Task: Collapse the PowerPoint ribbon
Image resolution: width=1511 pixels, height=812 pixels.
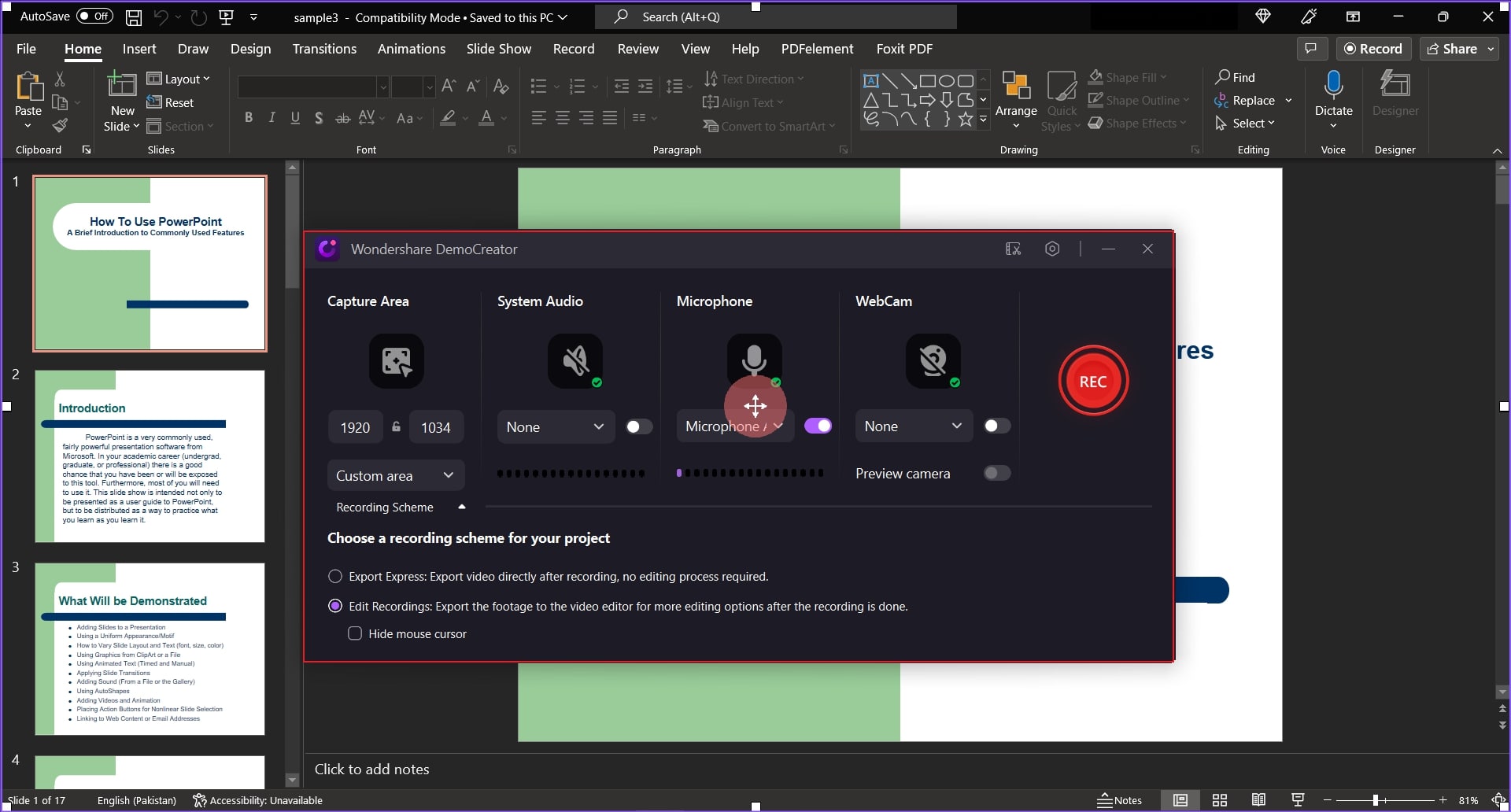Action: click(x=1497, y=150)
